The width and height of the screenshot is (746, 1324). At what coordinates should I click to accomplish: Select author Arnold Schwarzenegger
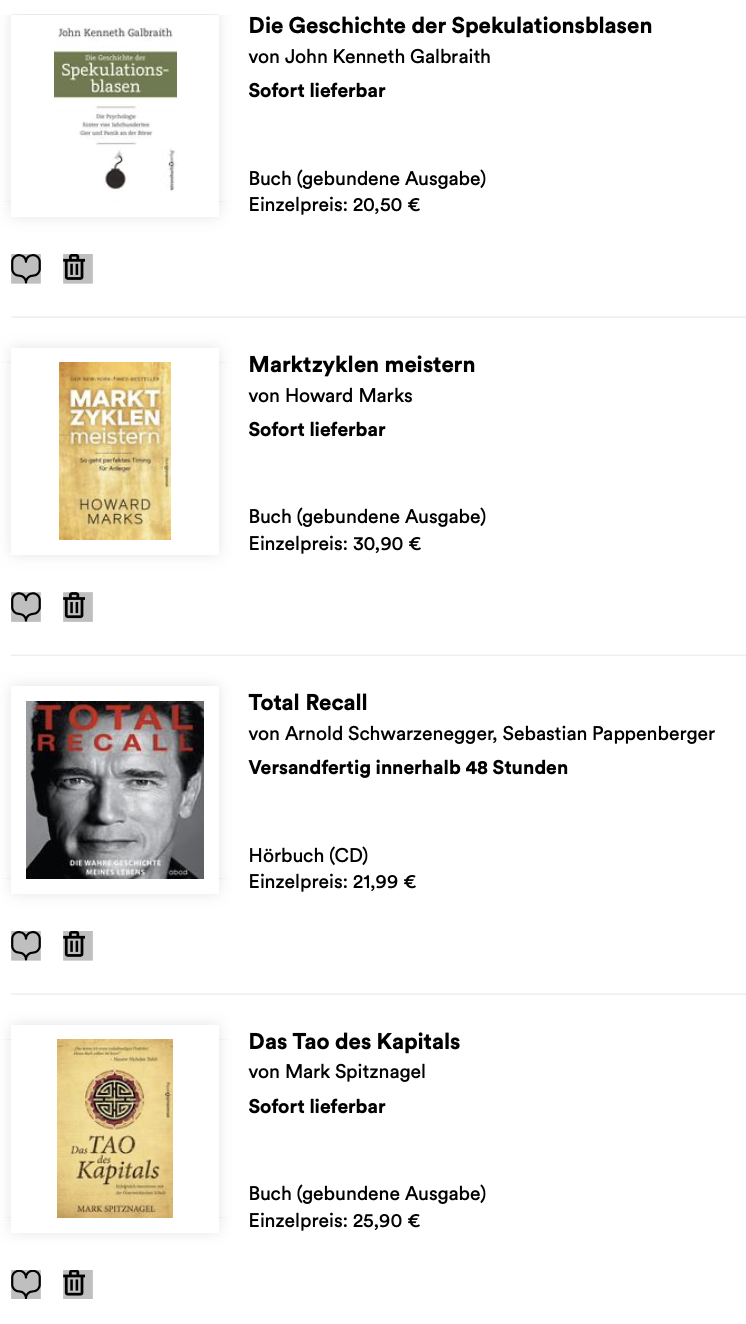pos(389,734)
